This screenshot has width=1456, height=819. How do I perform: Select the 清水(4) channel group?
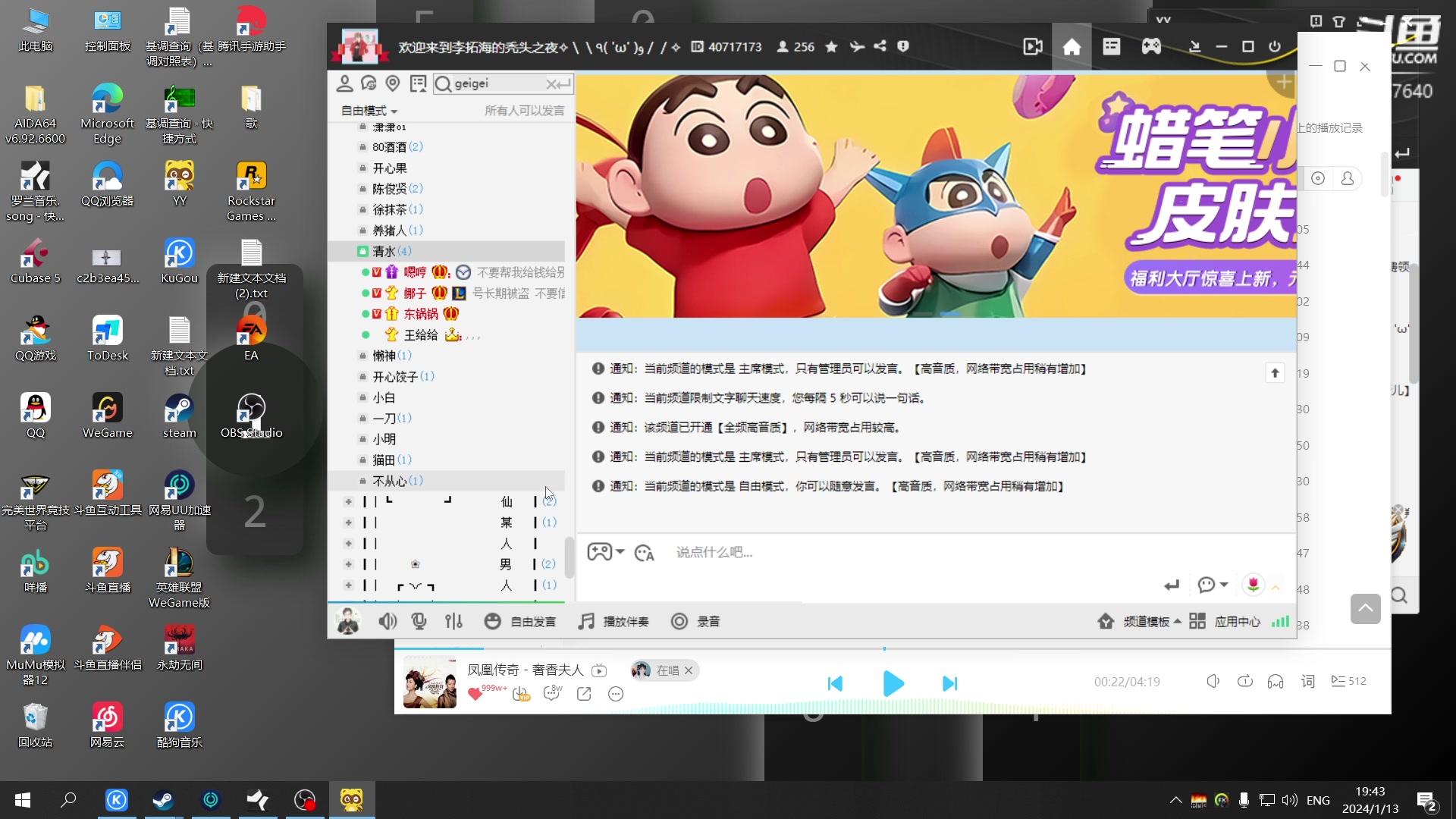click(x=391, y=251)
